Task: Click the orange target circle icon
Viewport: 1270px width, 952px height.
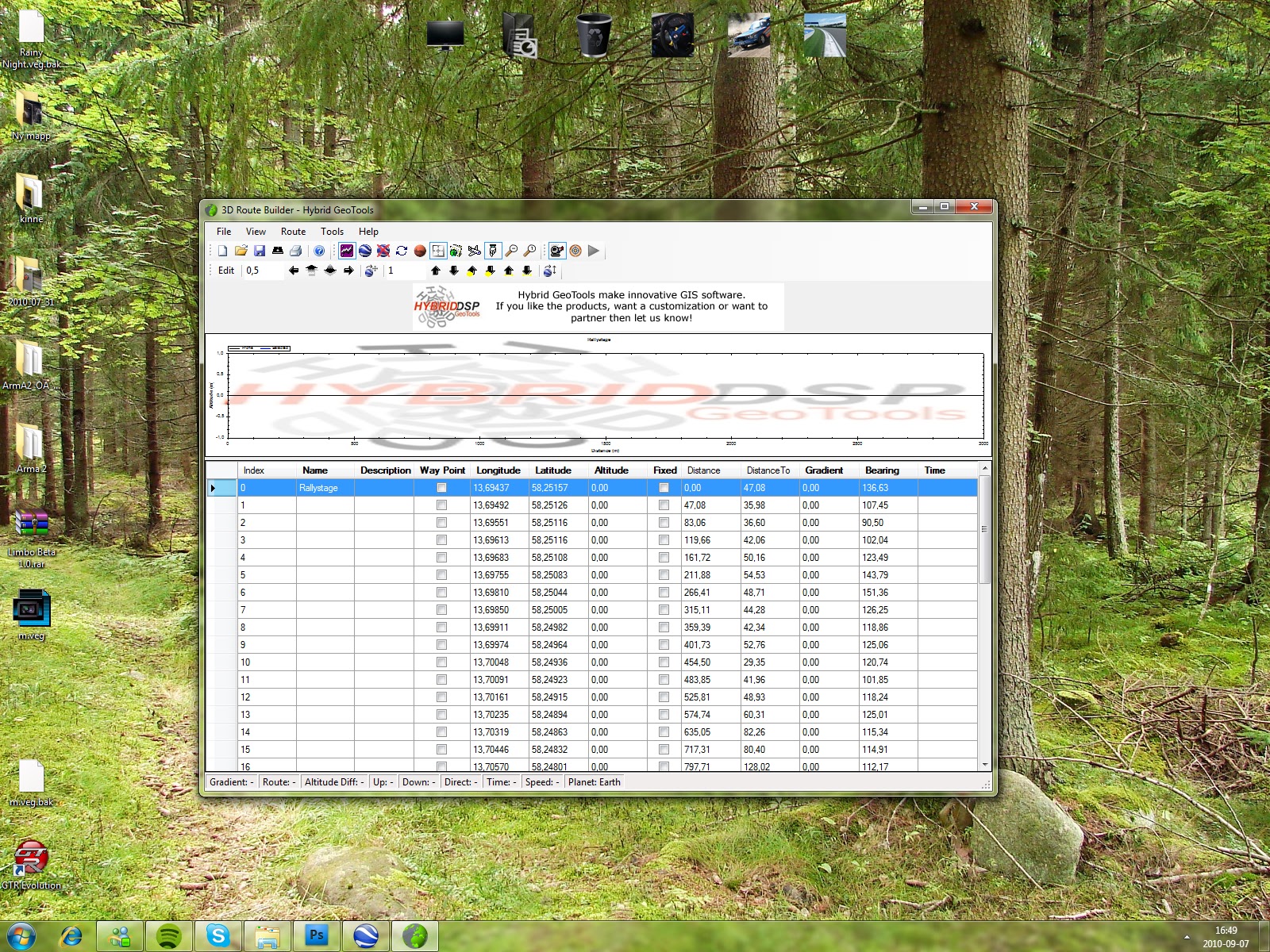Action: (575, 251)
